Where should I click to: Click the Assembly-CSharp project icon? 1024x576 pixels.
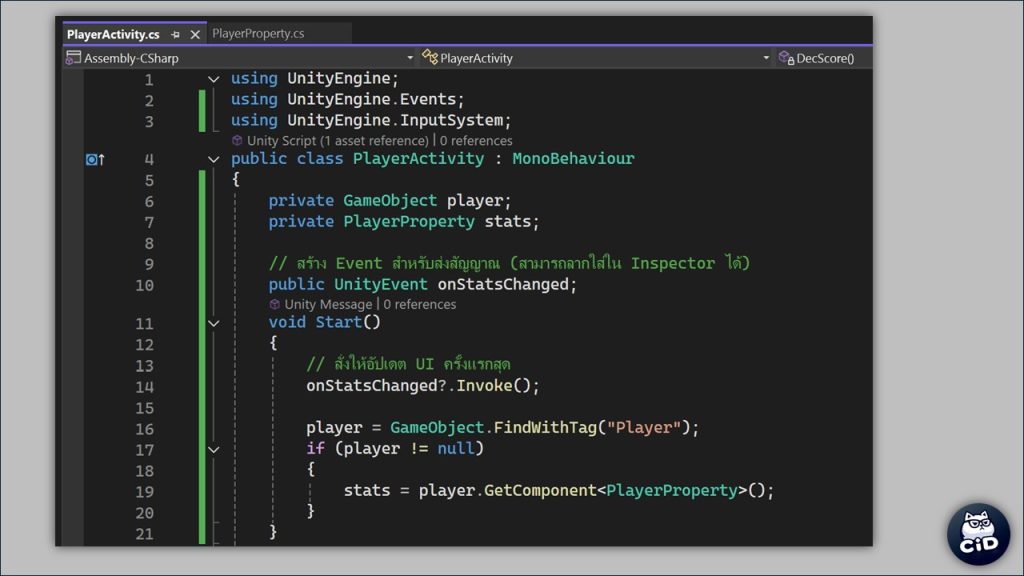73,58
